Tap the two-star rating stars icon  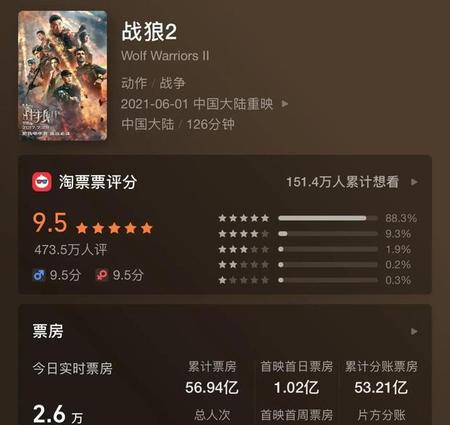coord(244,265)
